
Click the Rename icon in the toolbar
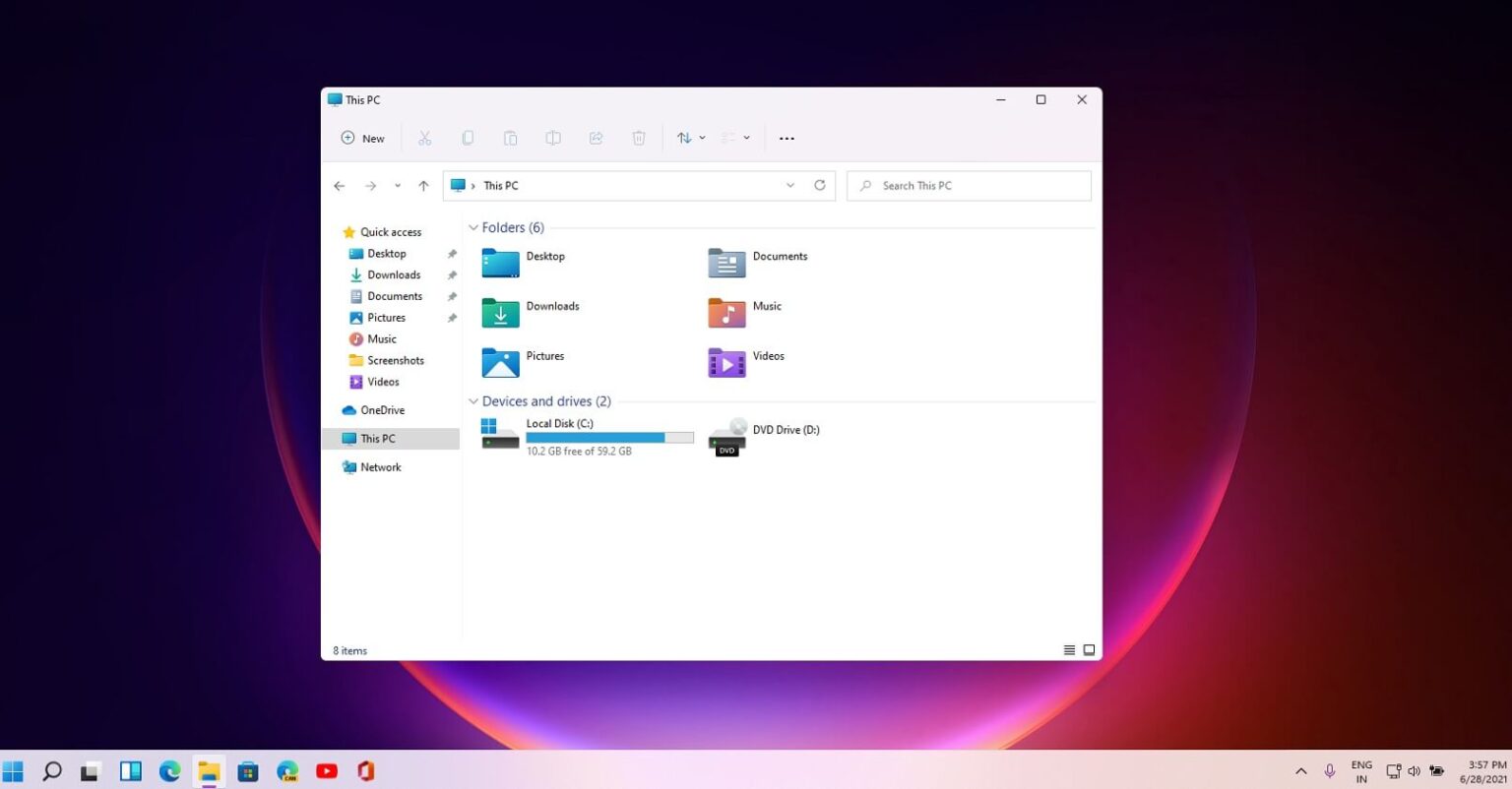pos(553,138)
